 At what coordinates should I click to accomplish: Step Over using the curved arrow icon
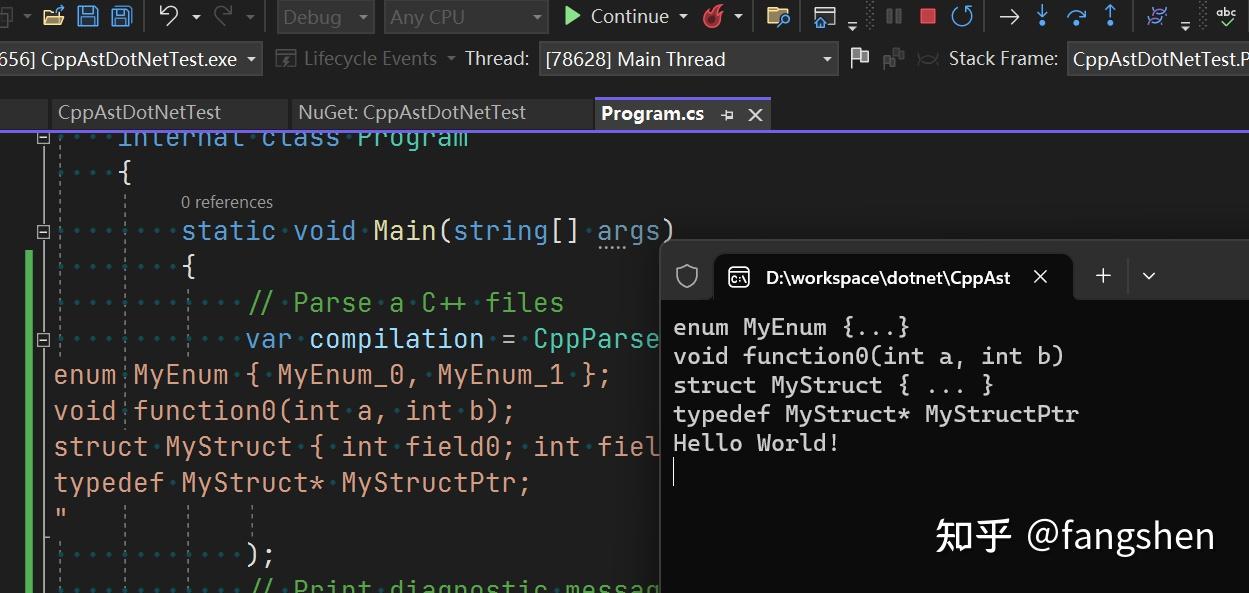click(x=1074, y=16)
